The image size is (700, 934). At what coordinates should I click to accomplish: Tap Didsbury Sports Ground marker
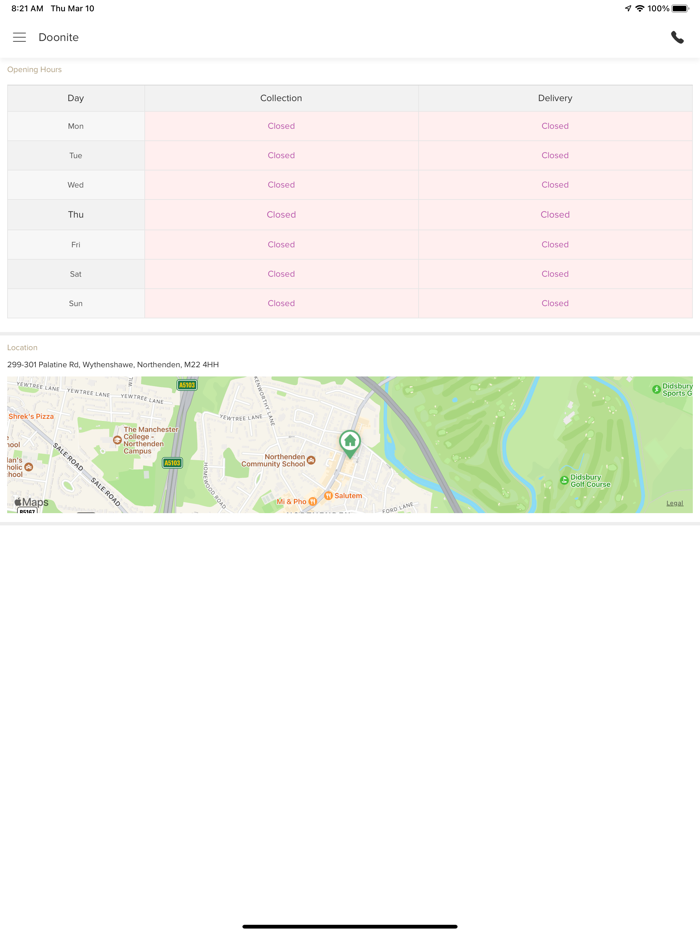[656, 389]
